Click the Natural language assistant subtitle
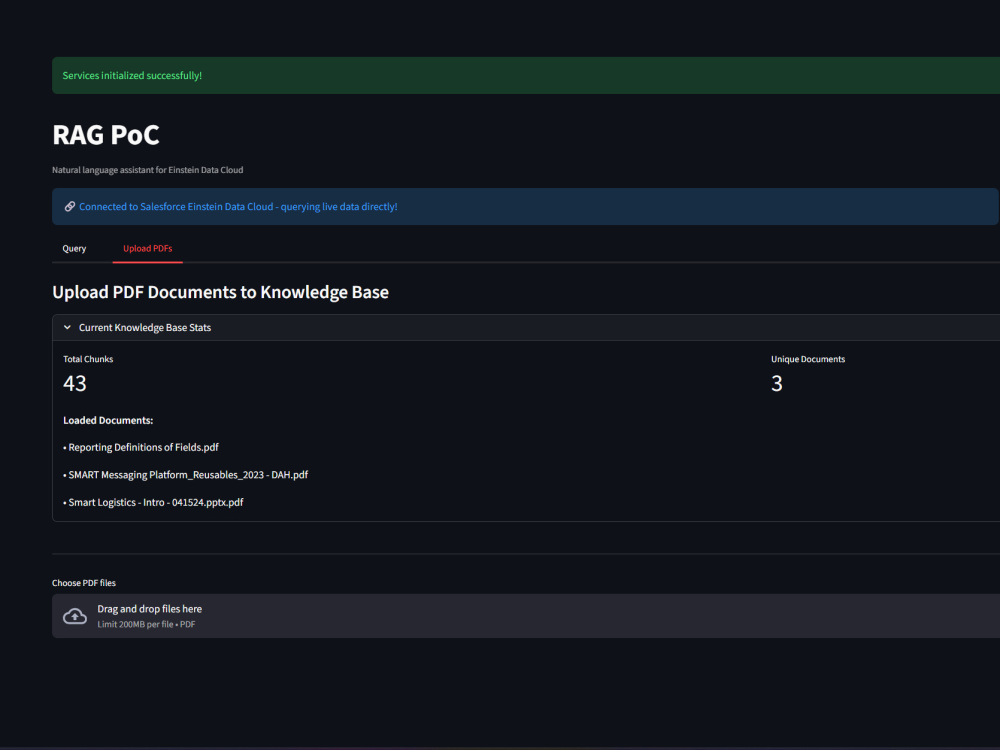1000x750 pixels. pyautogui.click(x=147, y=170)
